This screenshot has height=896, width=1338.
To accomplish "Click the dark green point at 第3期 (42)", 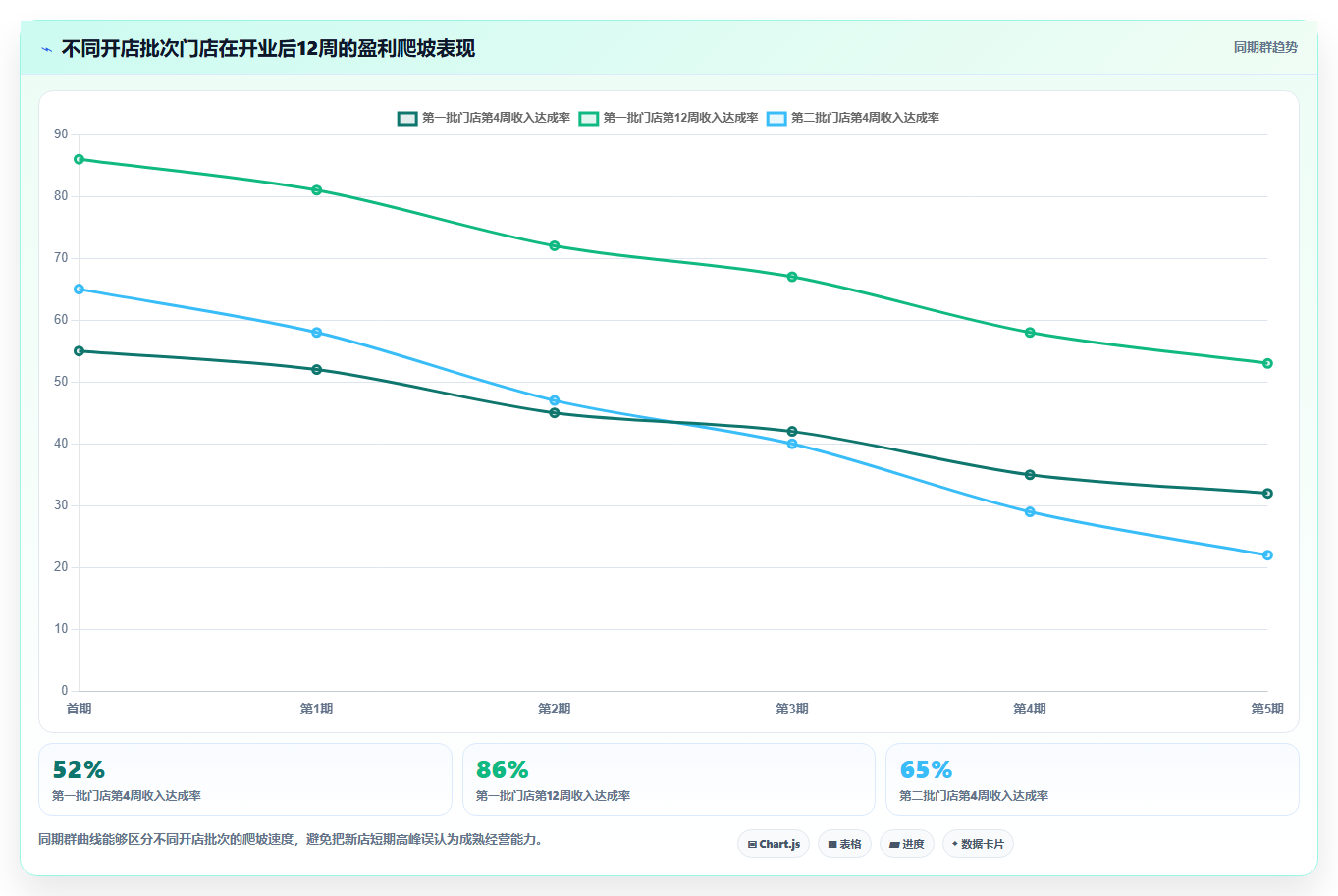I will (x=792, y=432).
